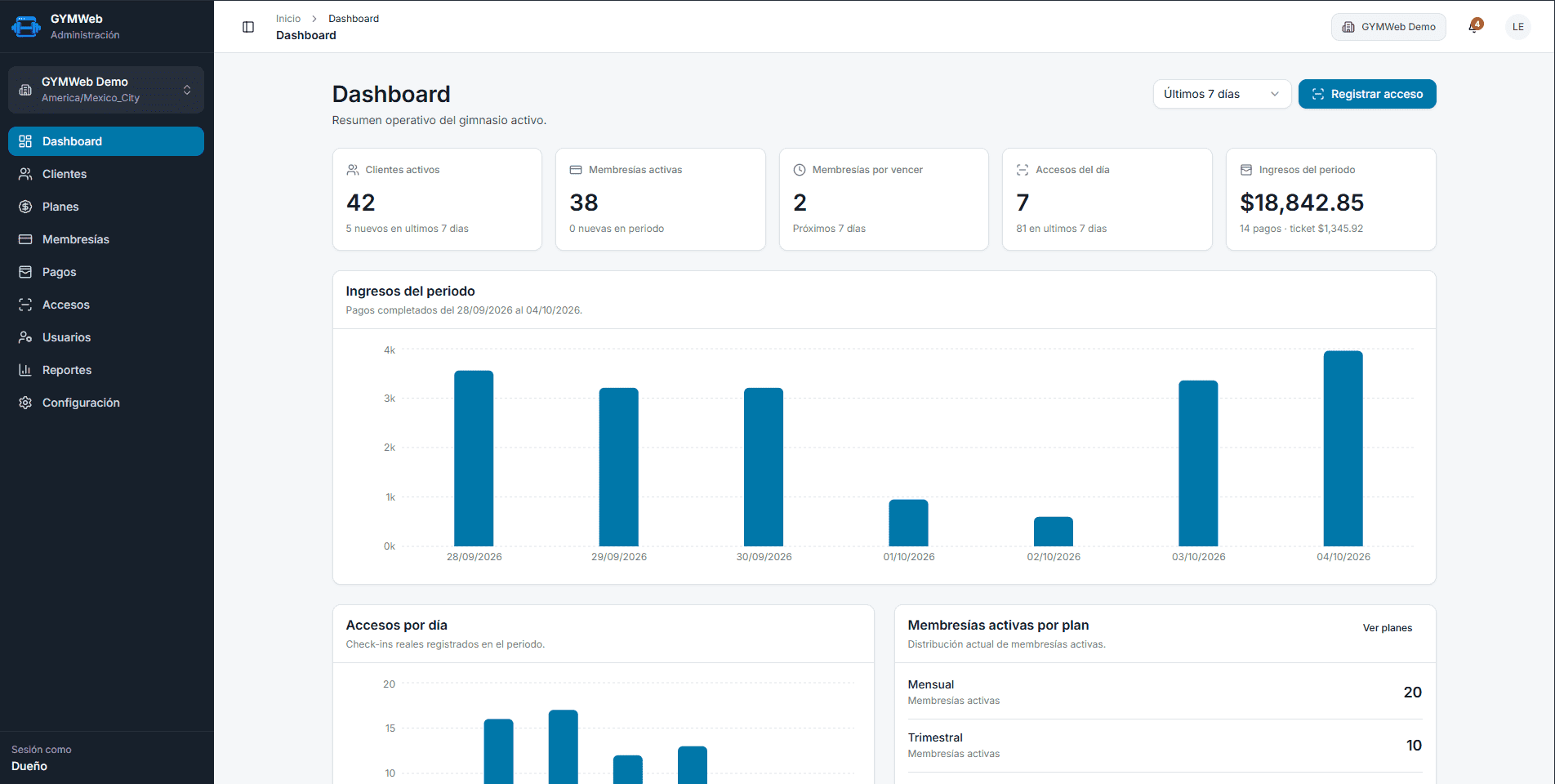1555x784 pixels.
Task: Click the clock icon on Membresías por vencer
Action: click(x=800, y=170)
